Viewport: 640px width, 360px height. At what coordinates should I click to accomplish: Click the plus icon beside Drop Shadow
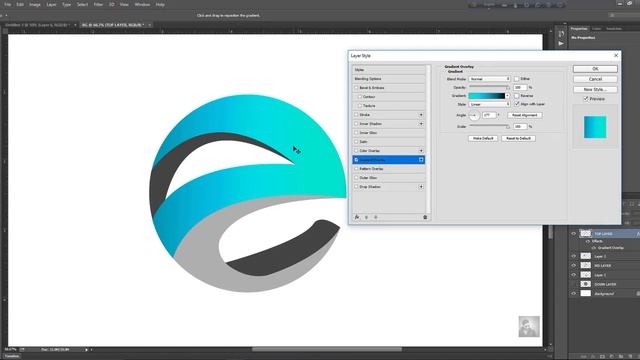click(x=421, y=187)
